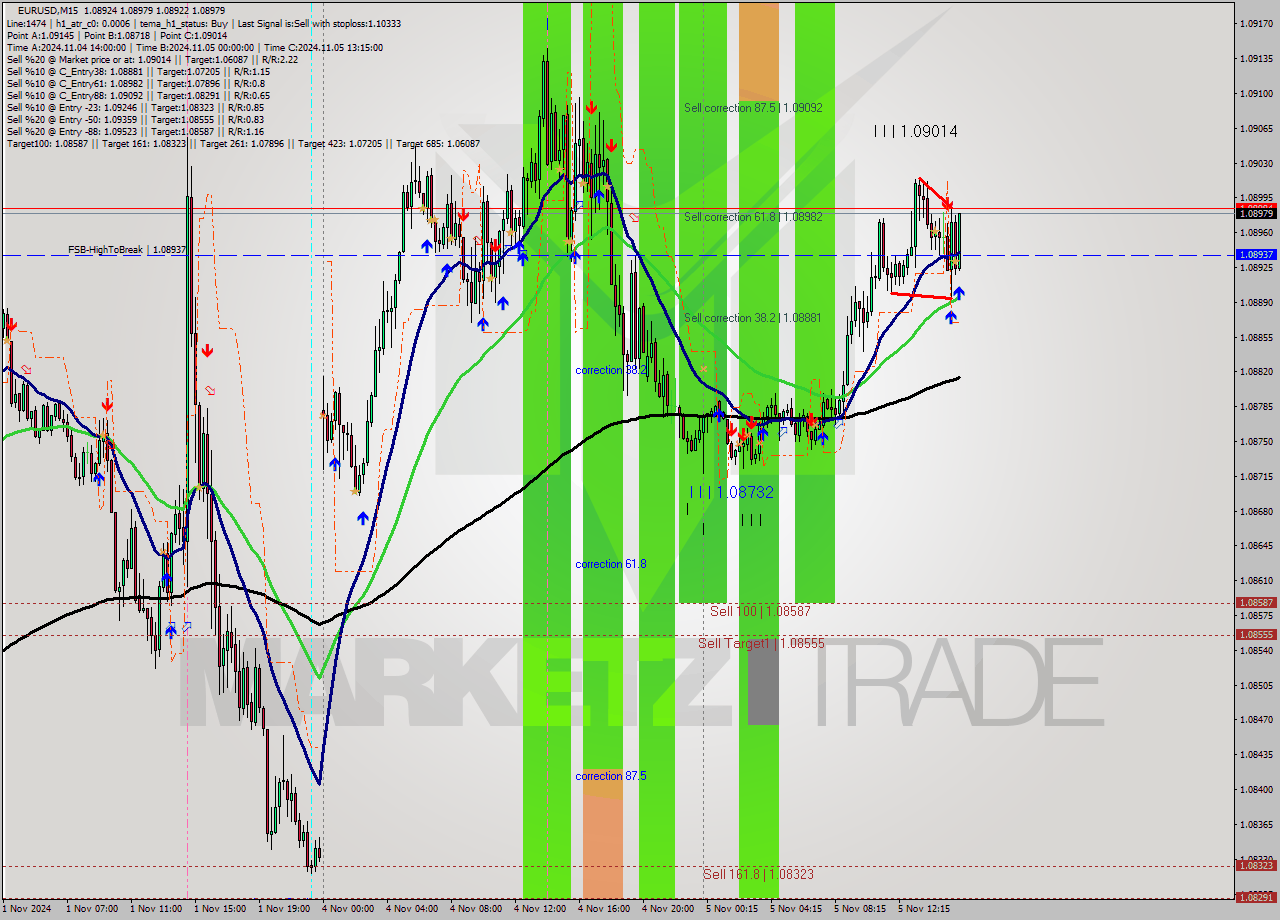
Task: Select the 'Sell 100 | 1.08587' label
Action: coord(760,611)
